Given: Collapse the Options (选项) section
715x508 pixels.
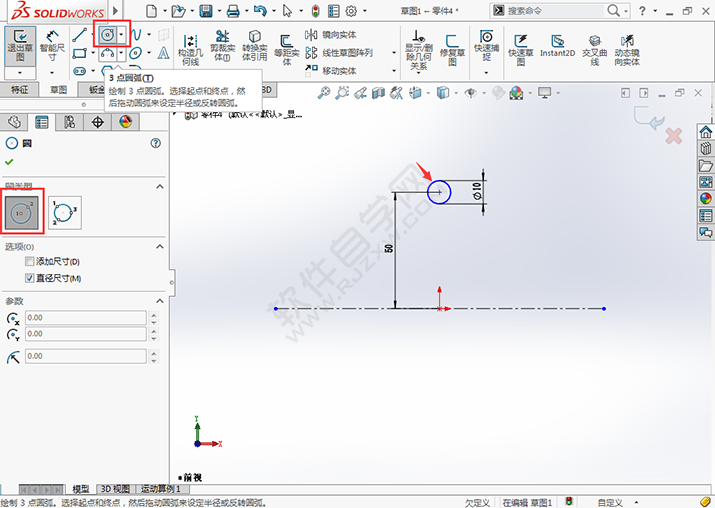Looking at the screenshot, I should (x=158, y=246).
